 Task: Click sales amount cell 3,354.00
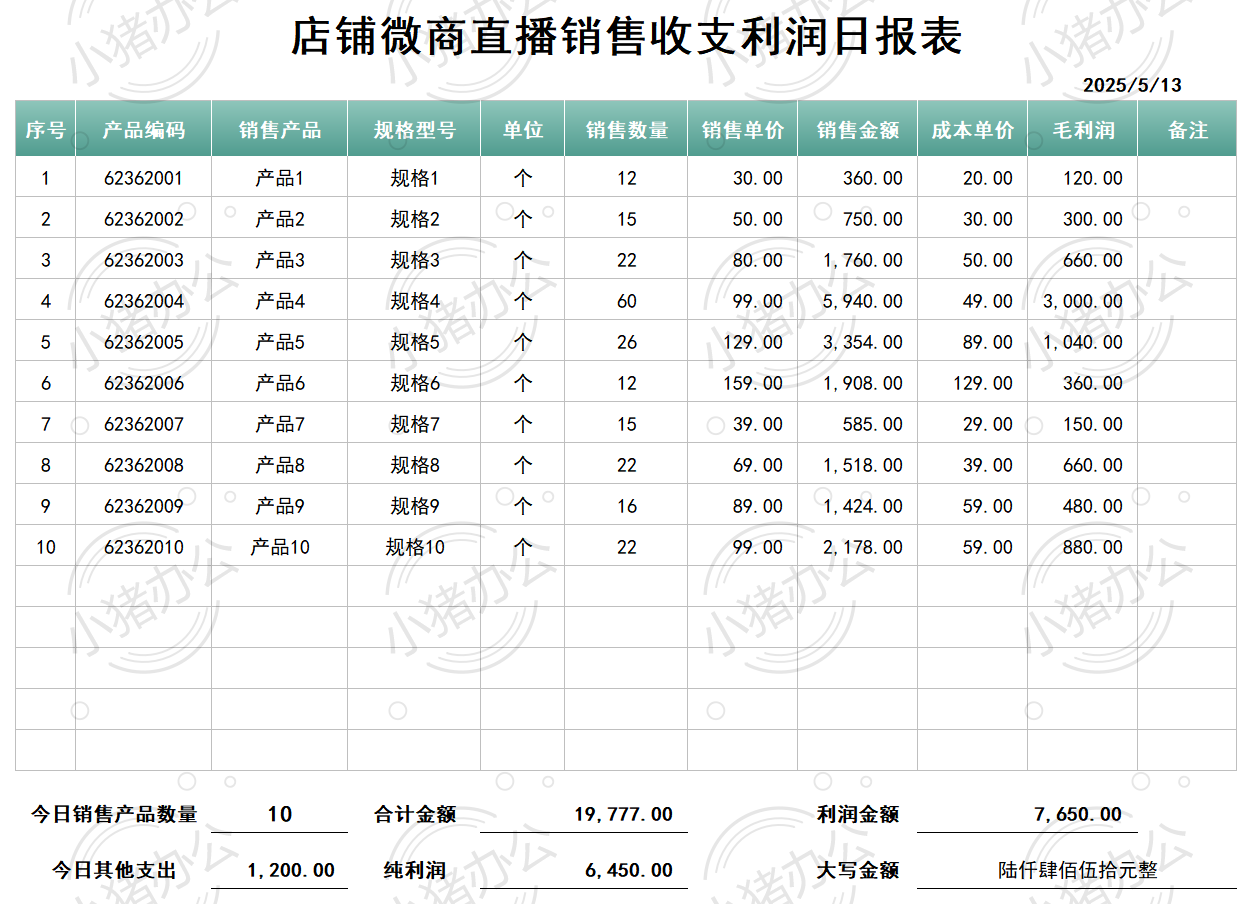858,342
